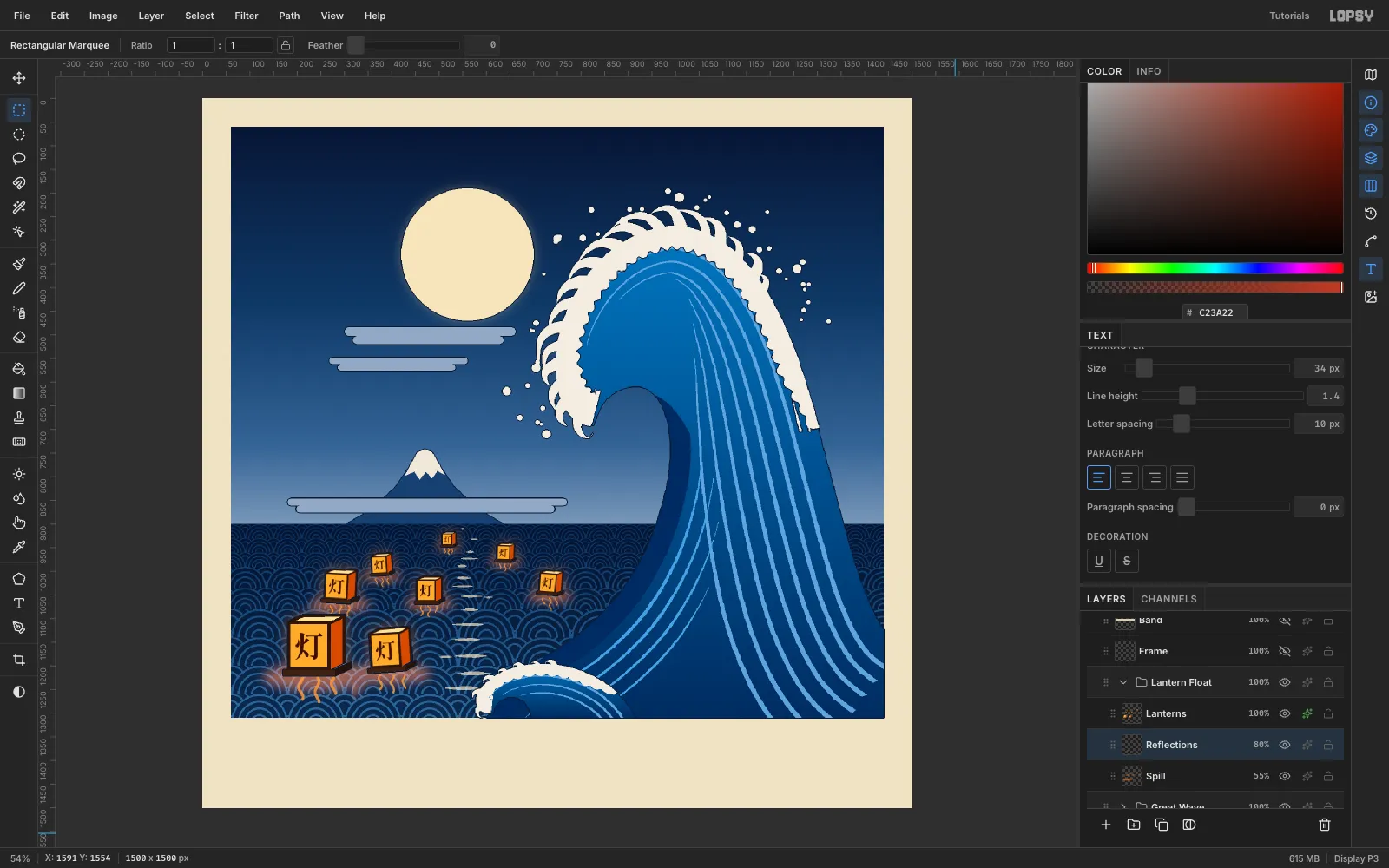Show the hidden Frame layer
The height and width of the screenshot is (868, 1389).
(1285, 651)
